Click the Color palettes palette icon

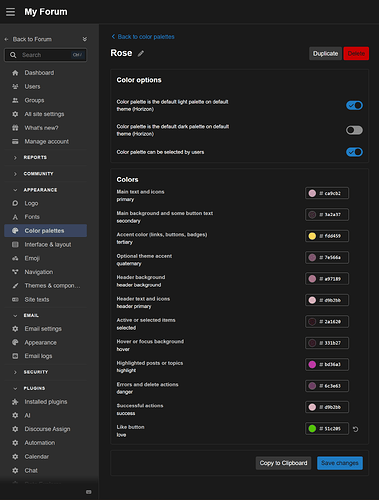[x=15, y=231]
